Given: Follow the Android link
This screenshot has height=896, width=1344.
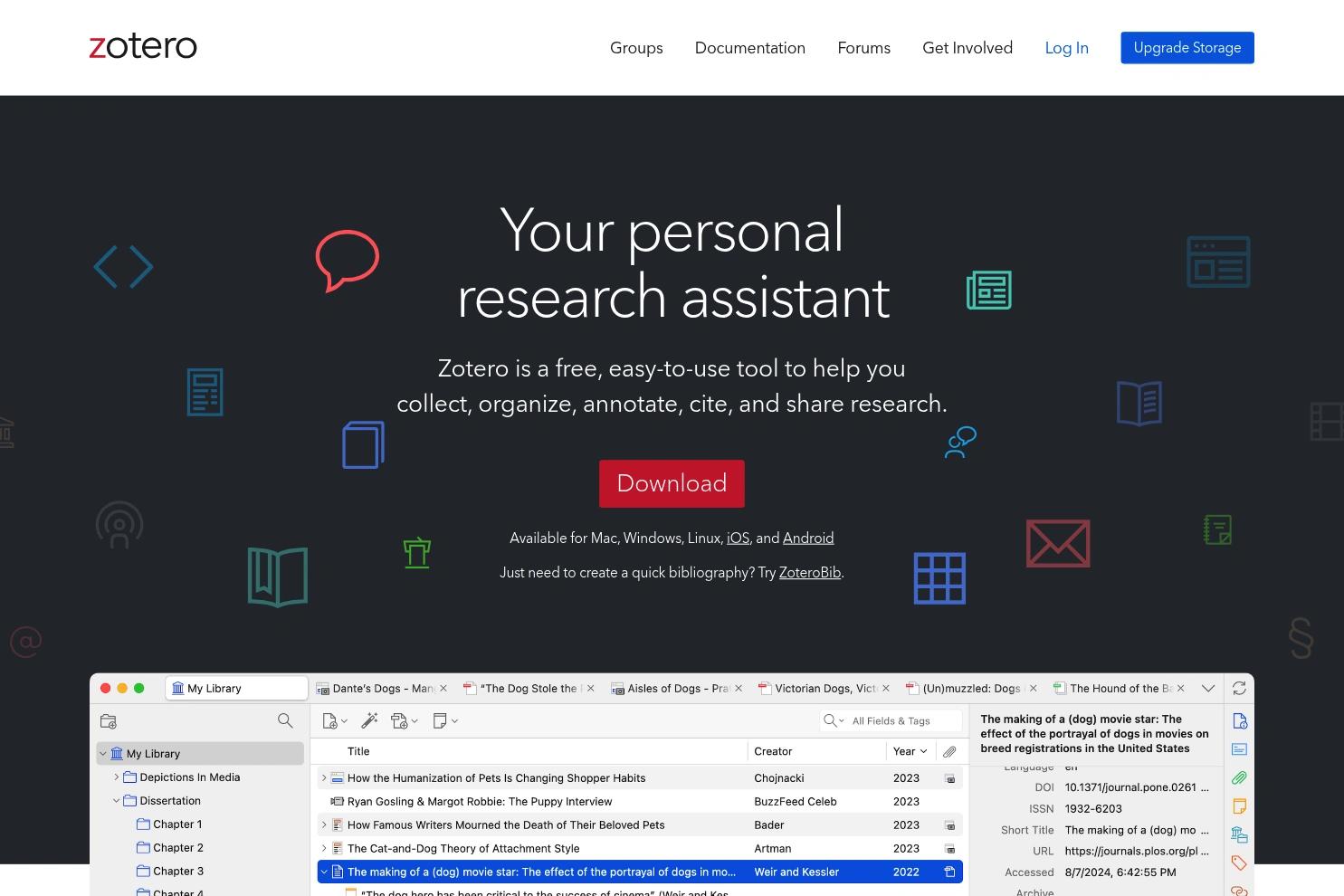Looking at the screenshot, I should point(808,538).
